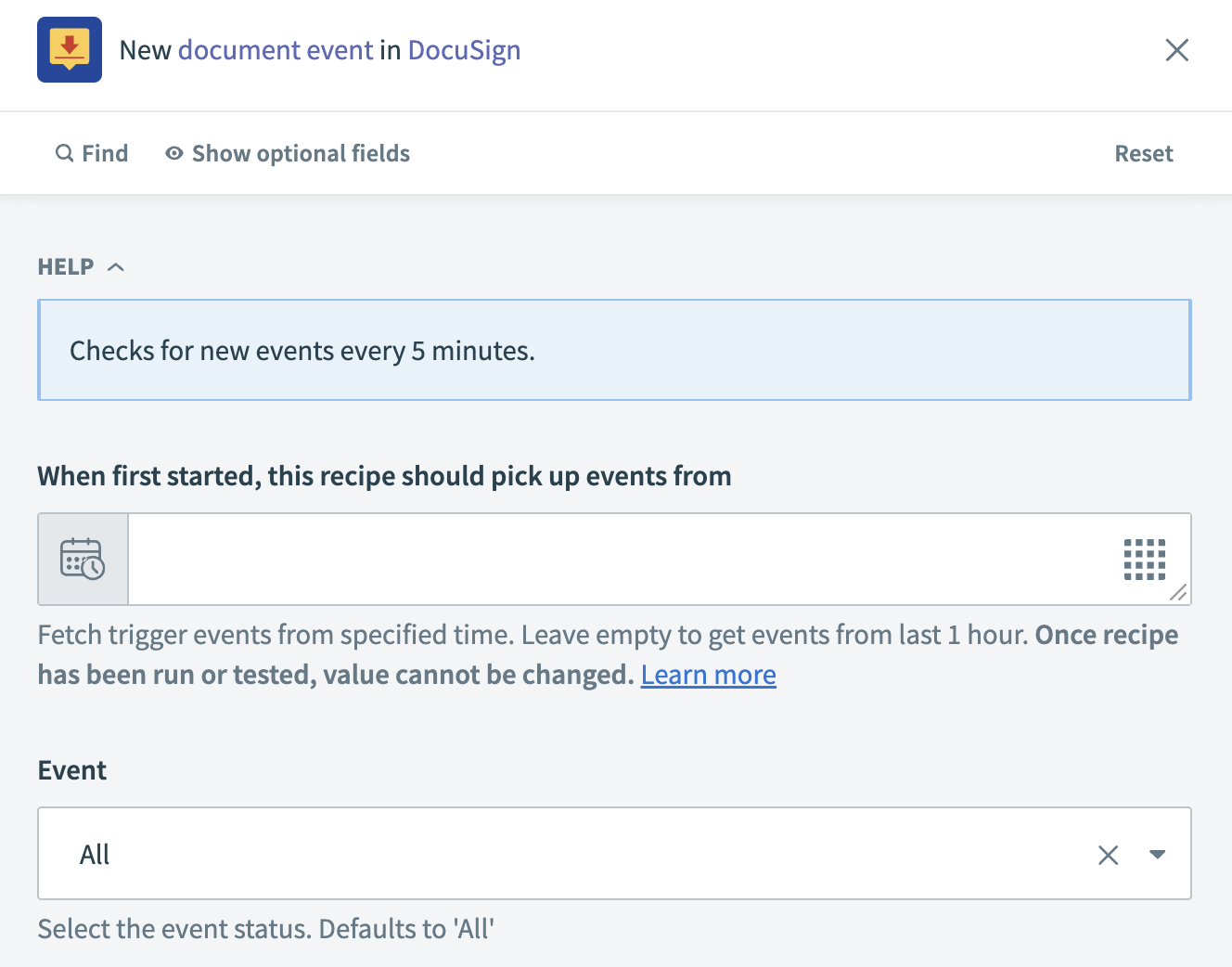1232x967 pixels.
Task: Expand the Event dropdown arrow
Action: tap(1157, 855)
